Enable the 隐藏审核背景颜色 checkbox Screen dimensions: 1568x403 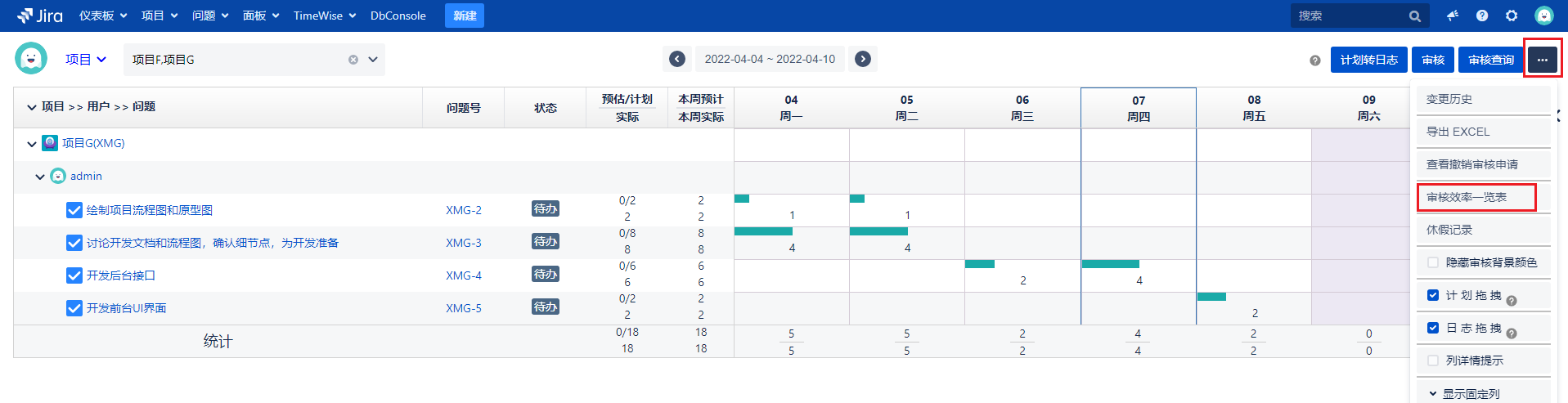(1433, 262)
